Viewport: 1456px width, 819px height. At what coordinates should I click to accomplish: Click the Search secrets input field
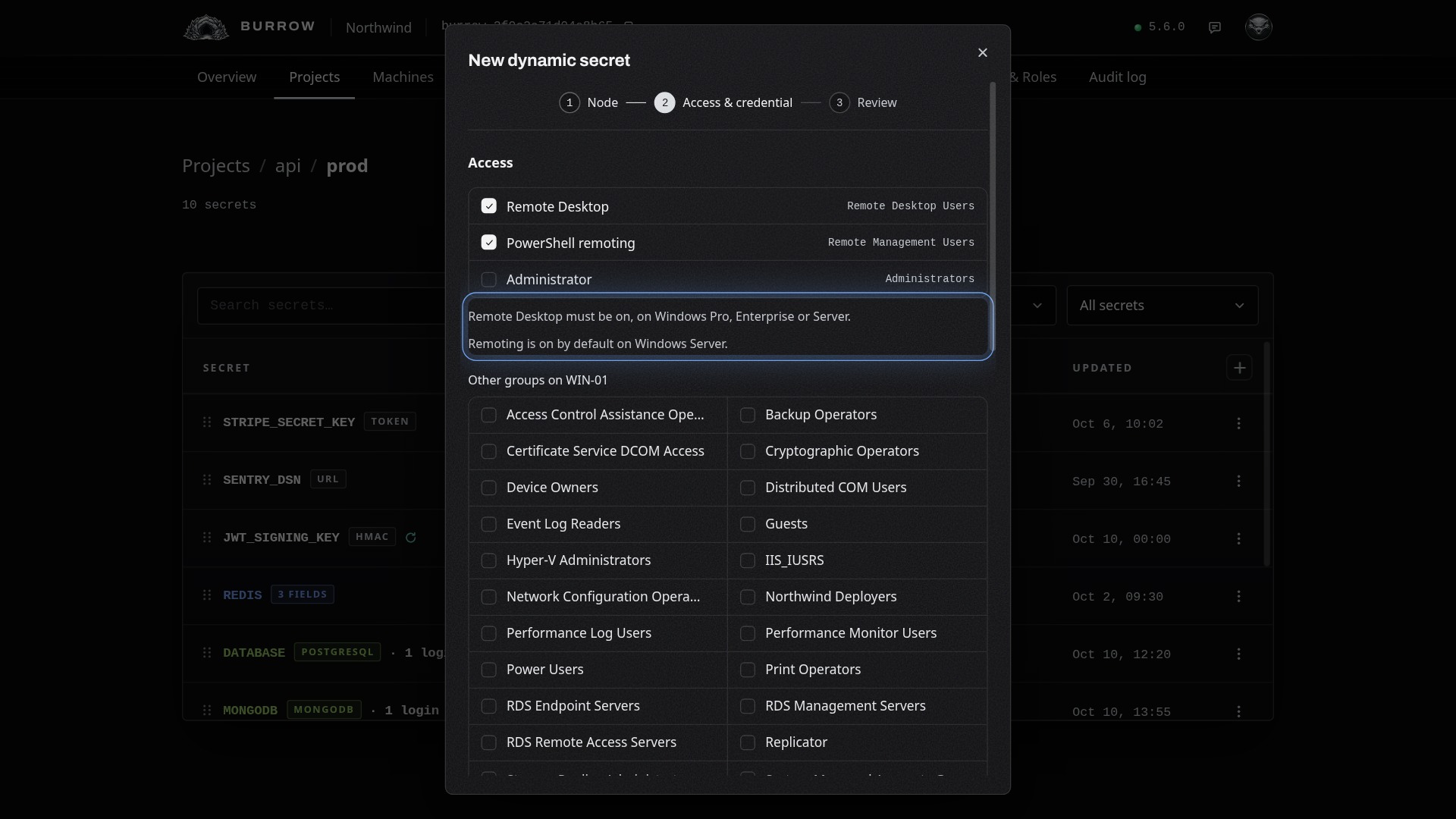pyautogui.click(x=322, y=306)
